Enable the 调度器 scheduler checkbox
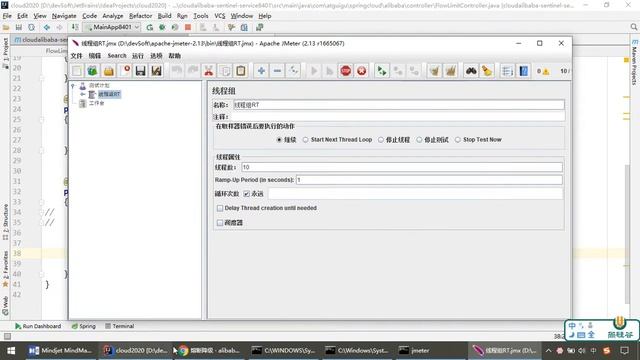640x360 pixels. (x=220, y=223)
